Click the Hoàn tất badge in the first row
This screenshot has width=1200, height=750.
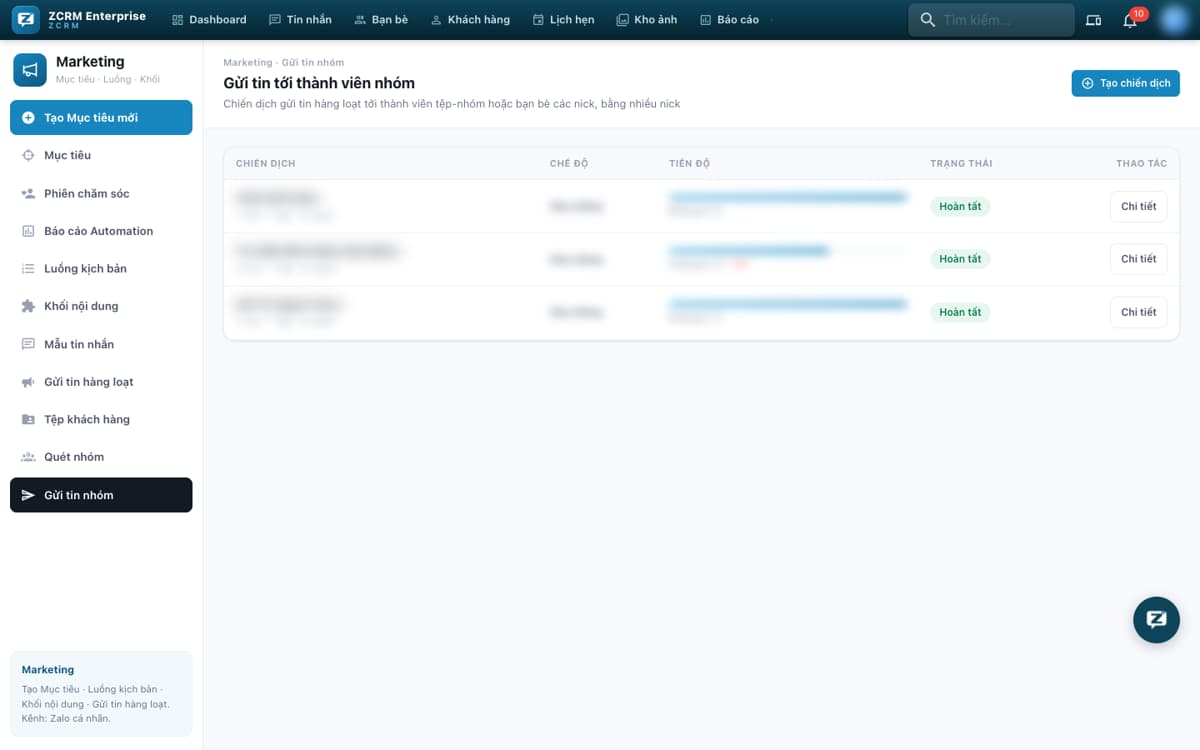point(960,206)
